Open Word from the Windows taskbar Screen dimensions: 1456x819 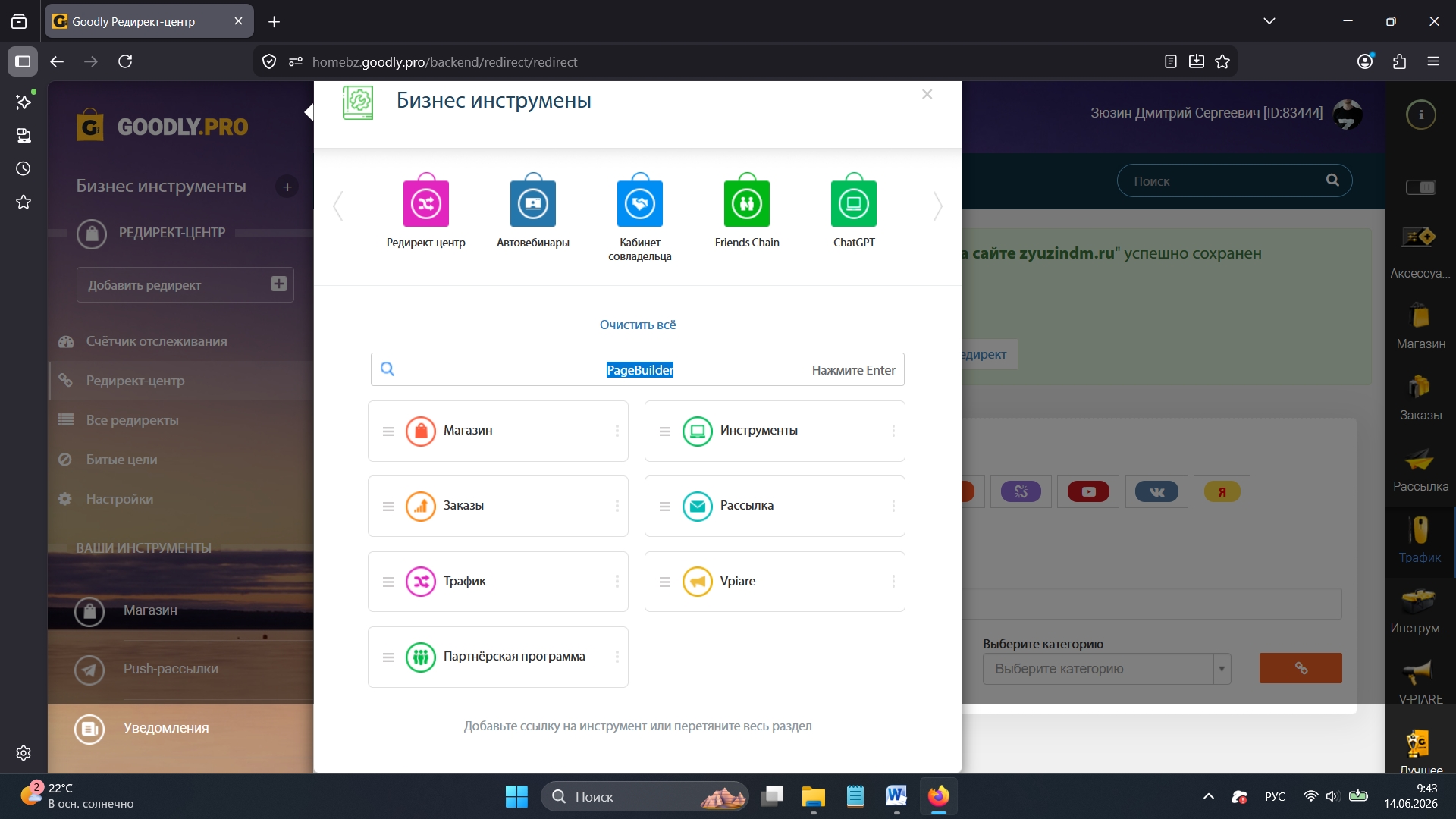tap(896, 796)
